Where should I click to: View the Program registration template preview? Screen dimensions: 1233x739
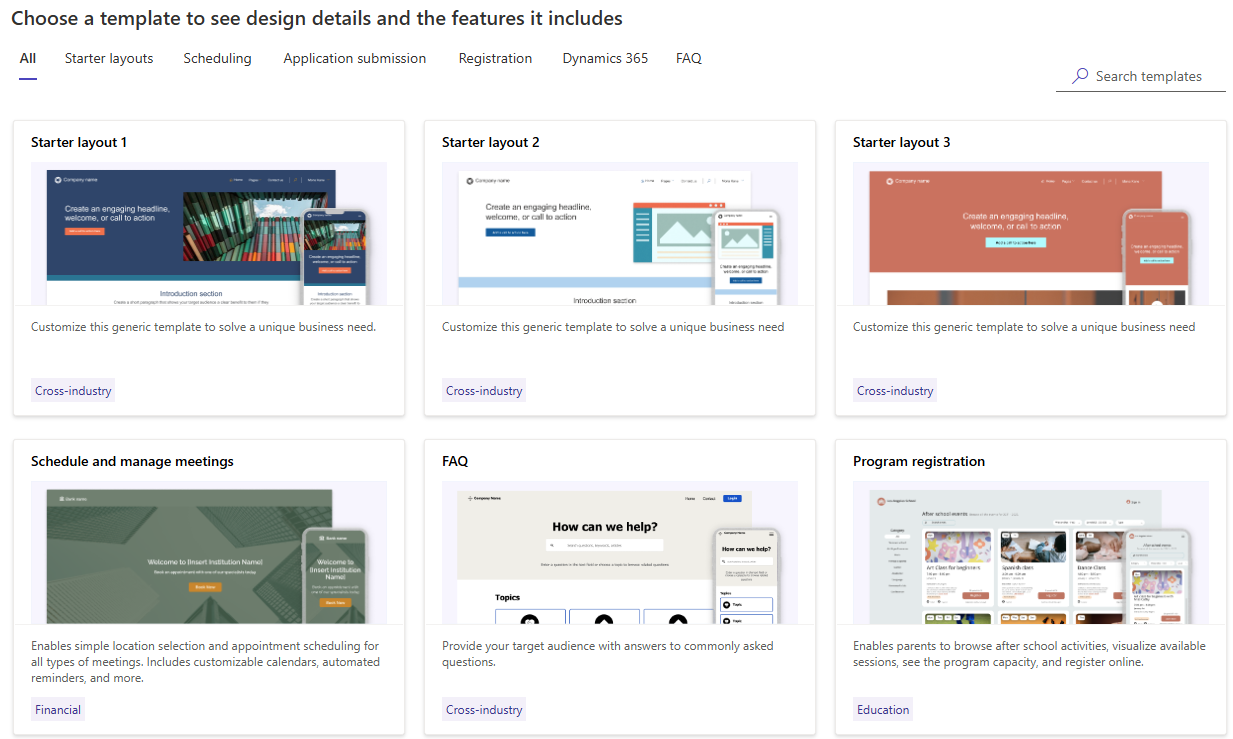[1030, 553]
